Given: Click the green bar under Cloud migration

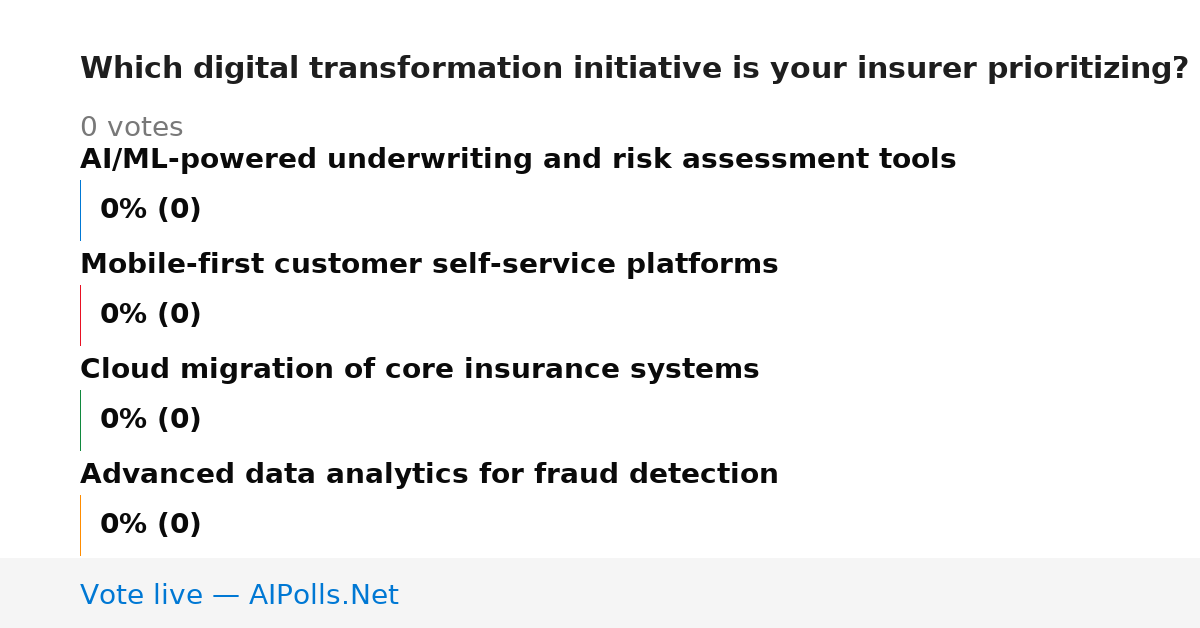Looking at the screenshot, I should pyautogui.click(x=80, y=420).
